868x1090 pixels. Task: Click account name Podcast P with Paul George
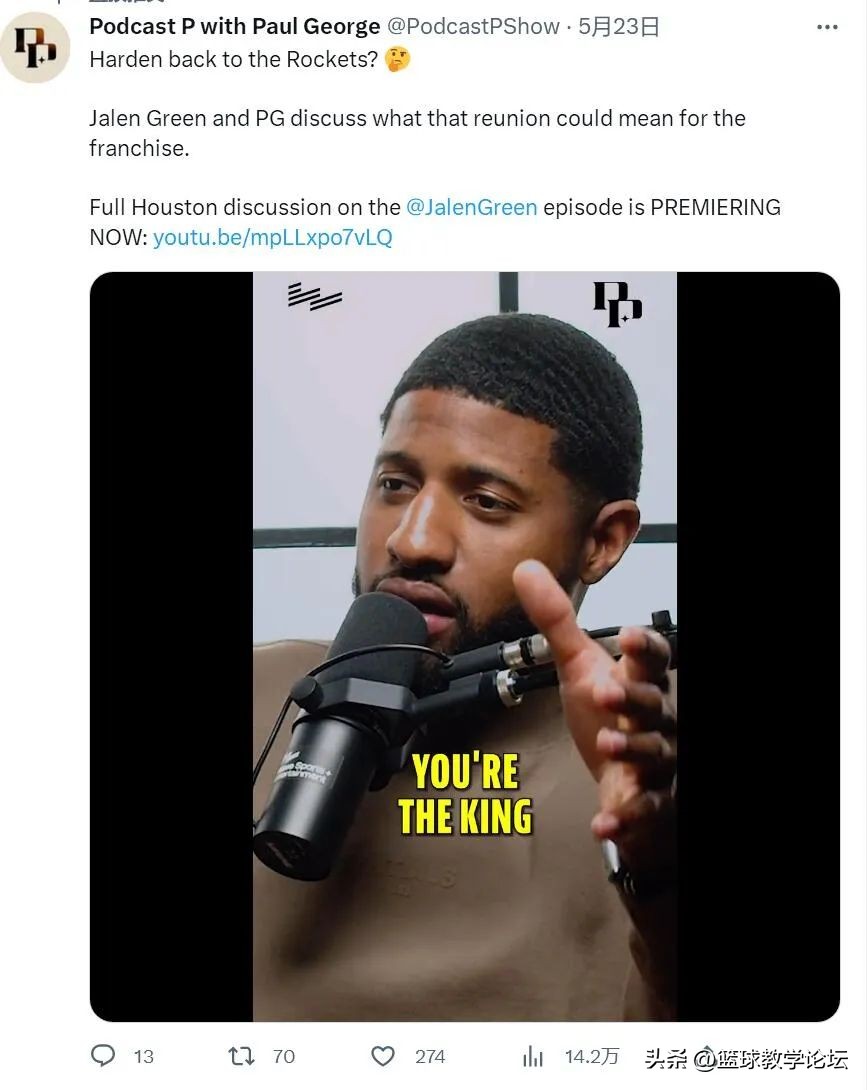pos(234,27)
